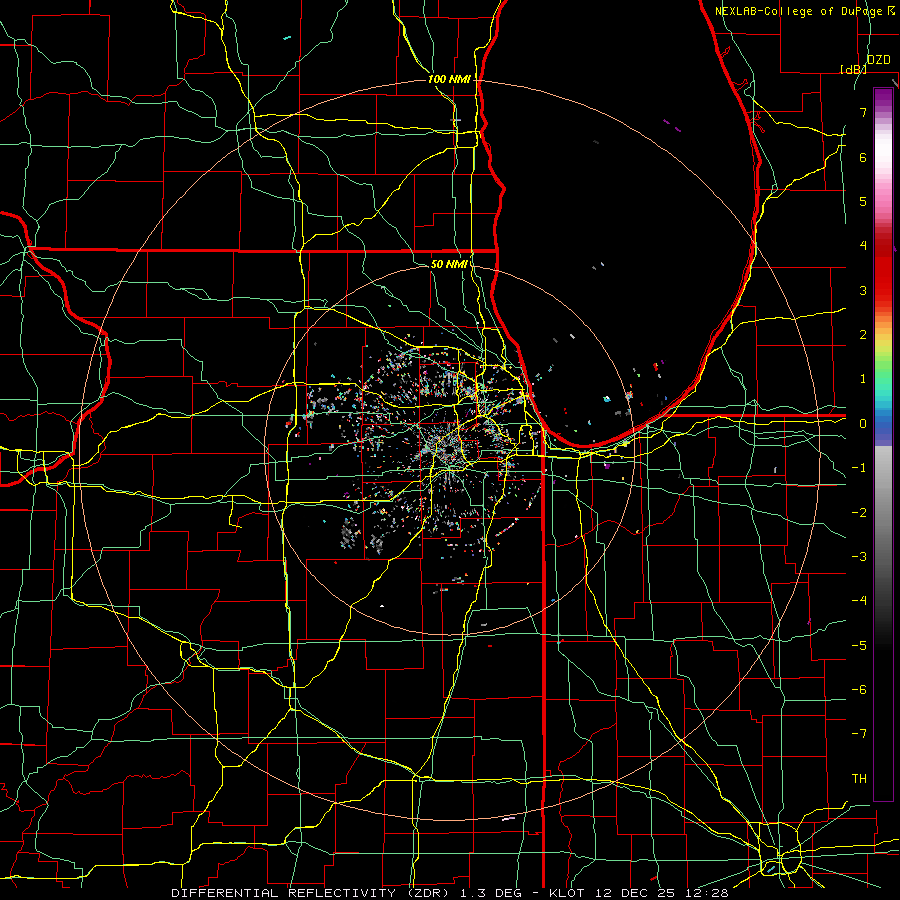Click the 6 value on the dB scale
Image resolution: width=900 pixels, height=900 pixels.
[863, 157]
